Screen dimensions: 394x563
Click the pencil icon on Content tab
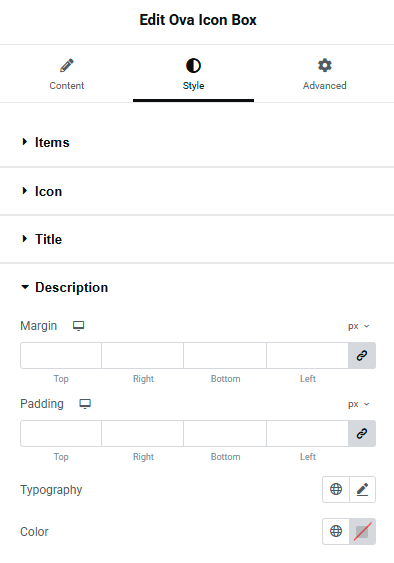click(x=67, y=66)
